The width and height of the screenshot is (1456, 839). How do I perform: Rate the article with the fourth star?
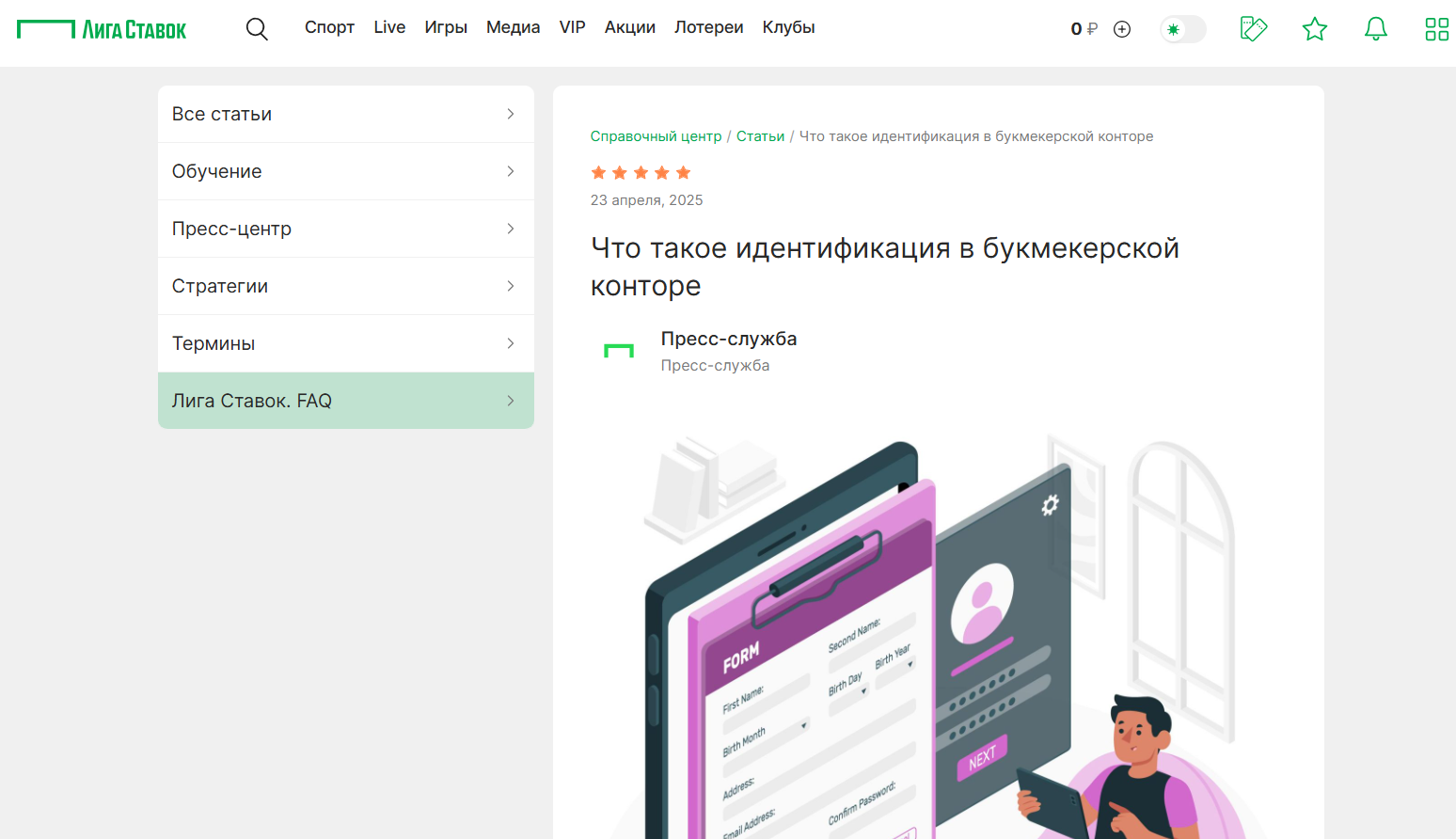point(662,172)
